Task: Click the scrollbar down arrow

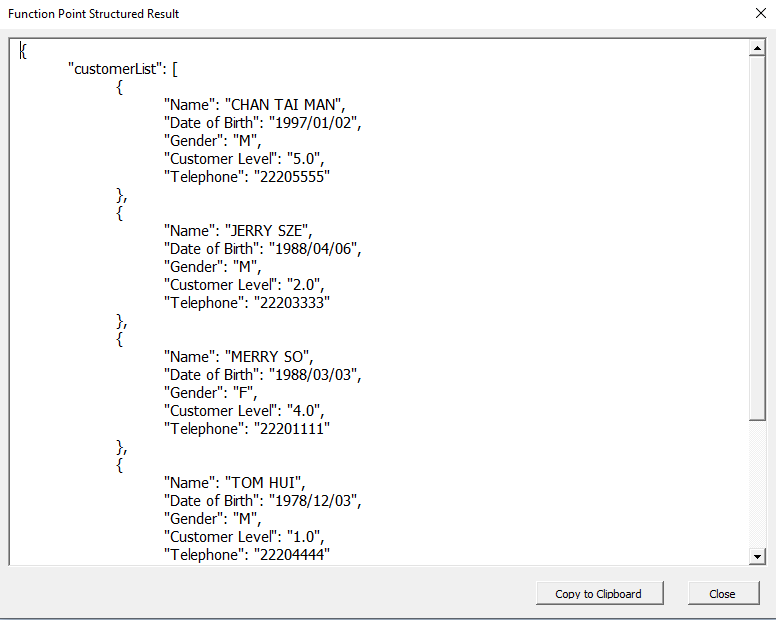Action: [757, 557]
